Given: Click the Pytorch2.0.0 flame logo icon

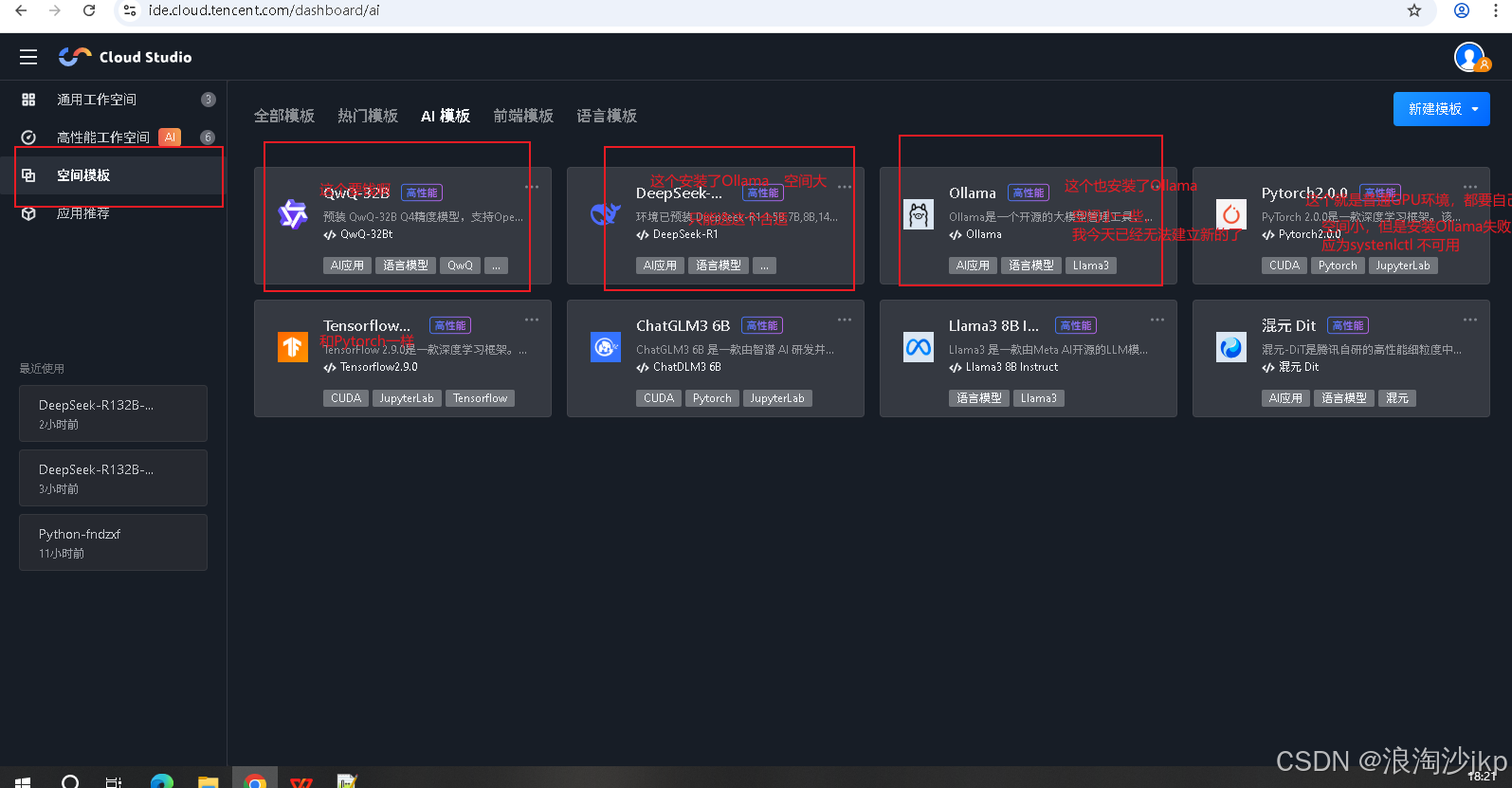Looking at the screenshot, I should pyautogui.click(x=1231, y=214).
